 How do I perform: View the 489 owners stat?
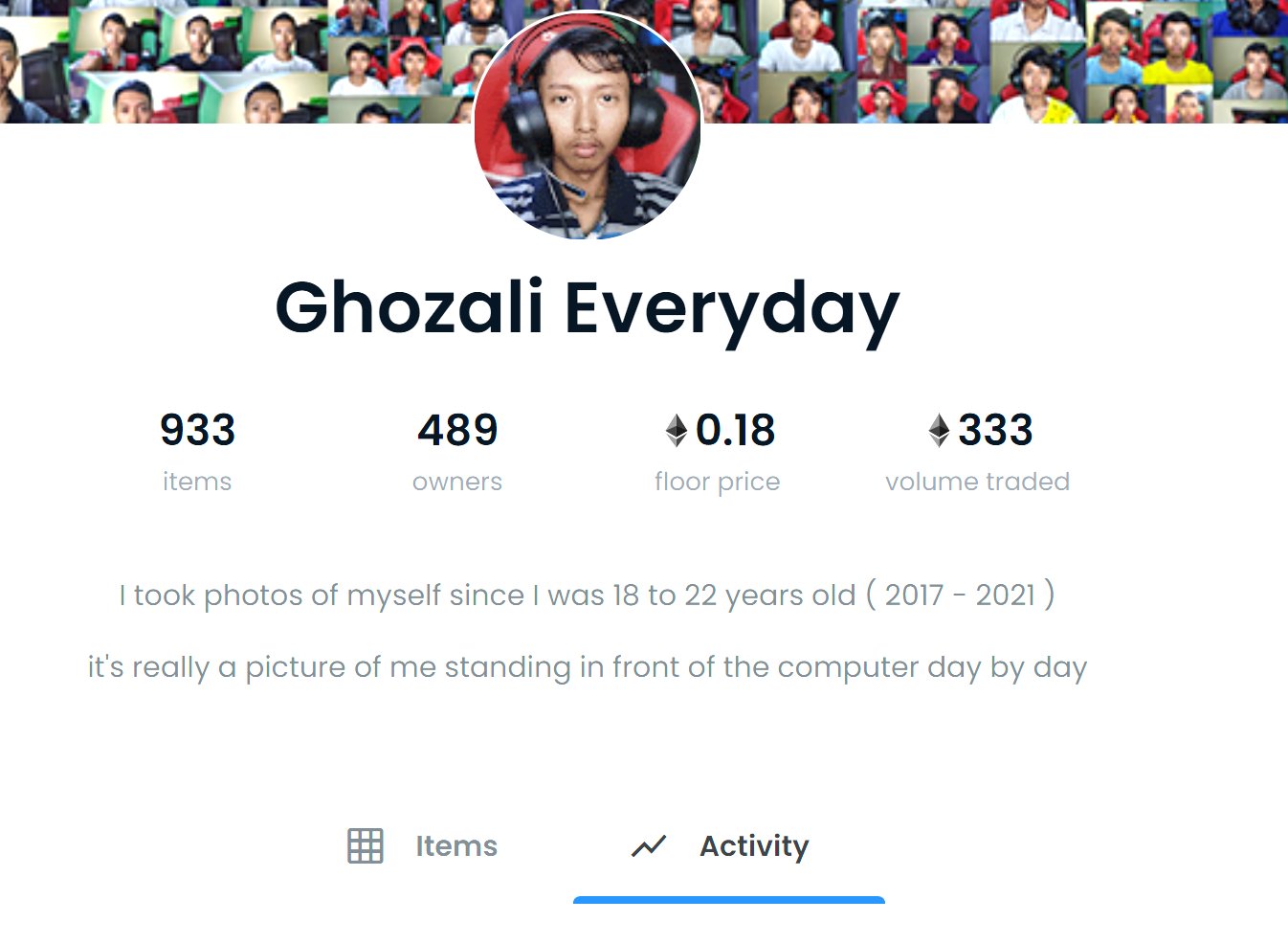(x=457, y=430)
